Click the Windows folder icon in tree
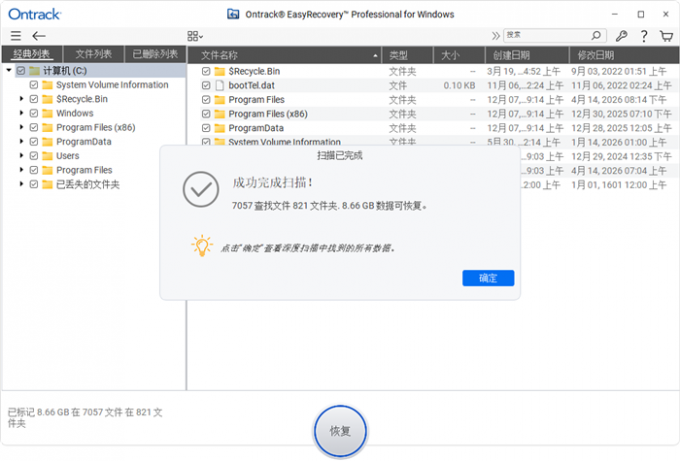The height and width of the screenshot is (461, 680). 47,113
